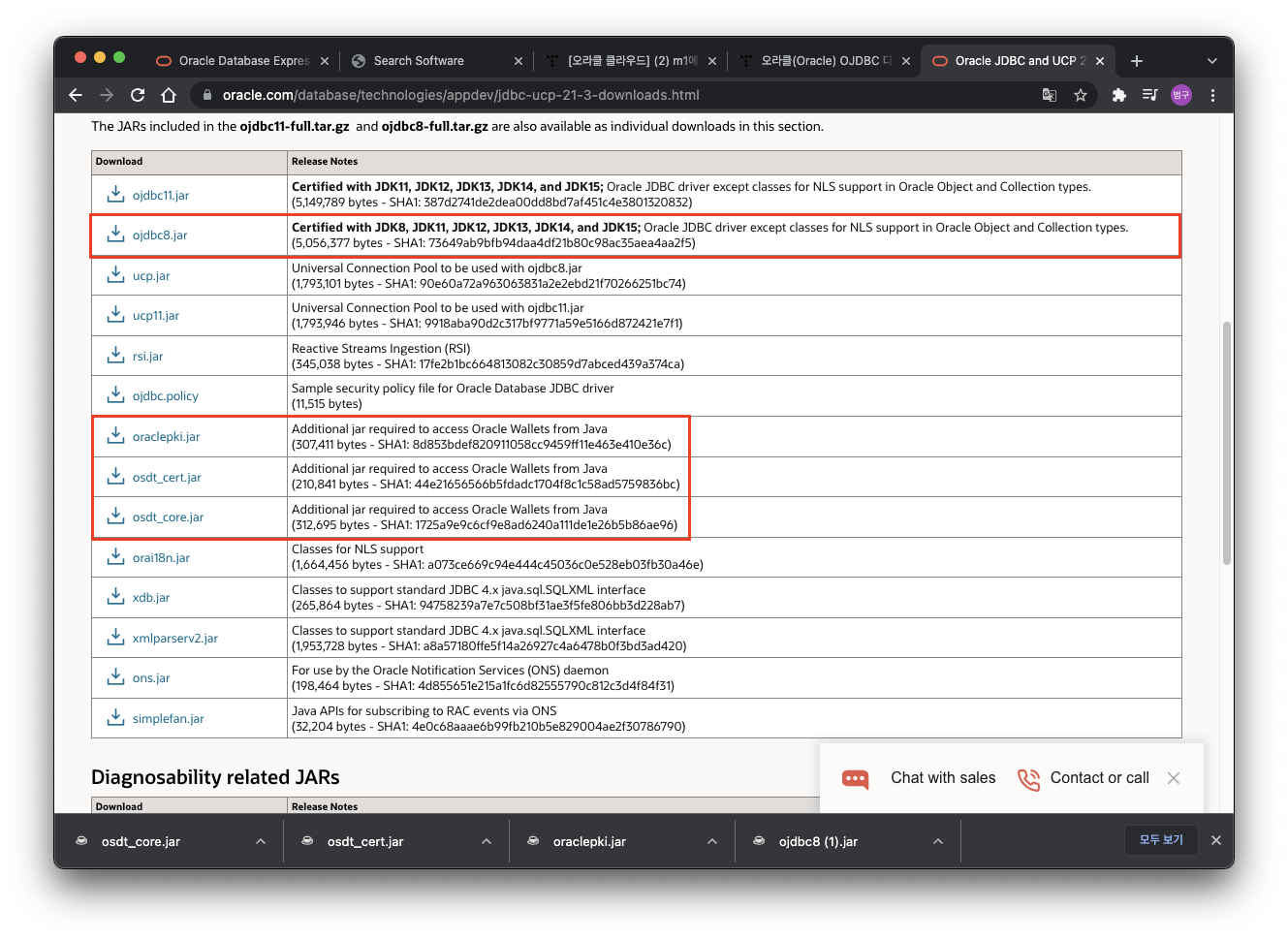Click download icon for ojdbc11.jar
1288x940 pixels.
(115, 194)
